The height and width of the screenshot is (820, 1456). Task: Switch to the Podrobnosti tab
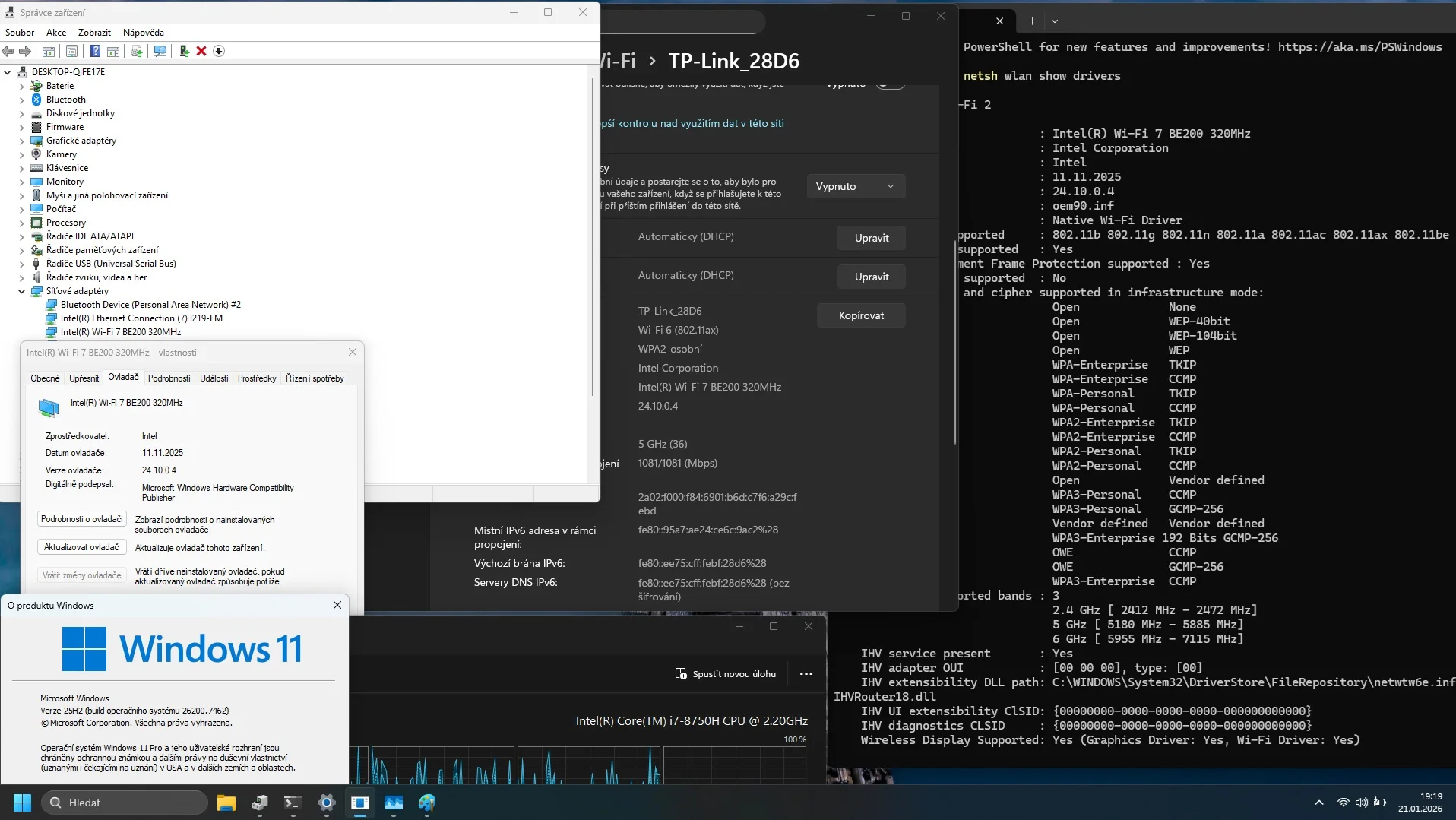[169, 378]
